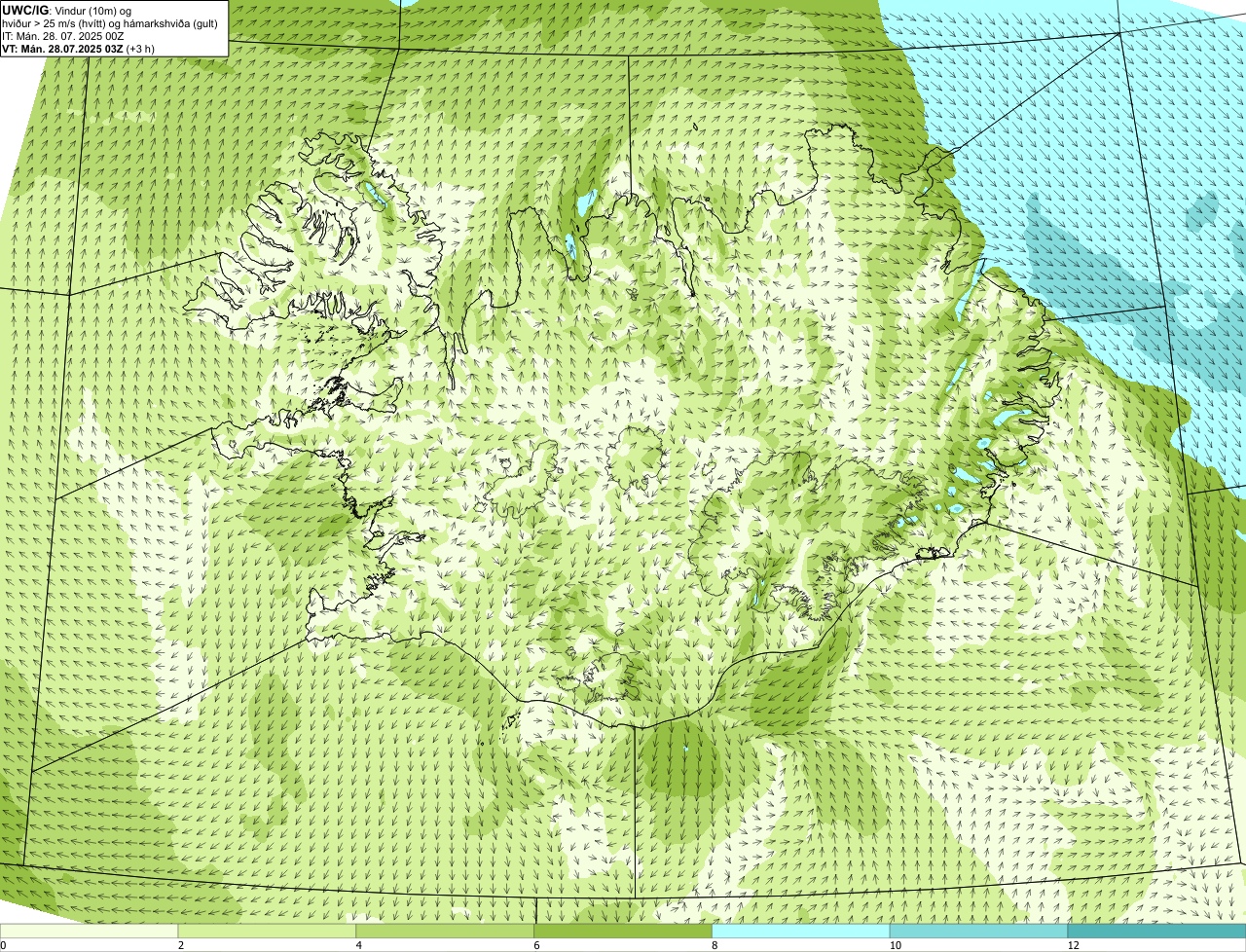
Task: Click the scale label "2"
Action: (x=181, y=945)
